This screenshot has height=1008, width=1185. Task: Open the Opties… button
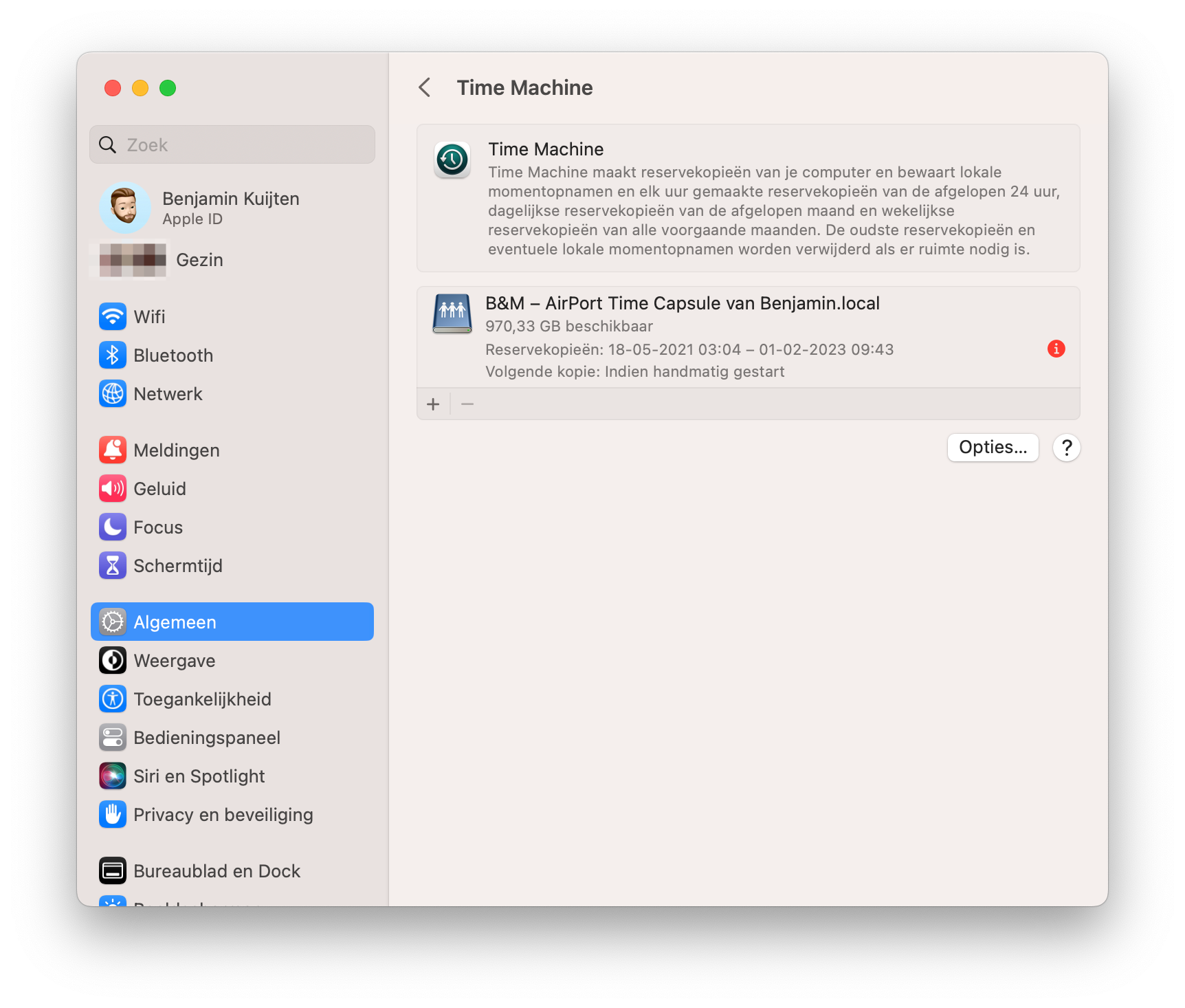click(x=993, y=448)
